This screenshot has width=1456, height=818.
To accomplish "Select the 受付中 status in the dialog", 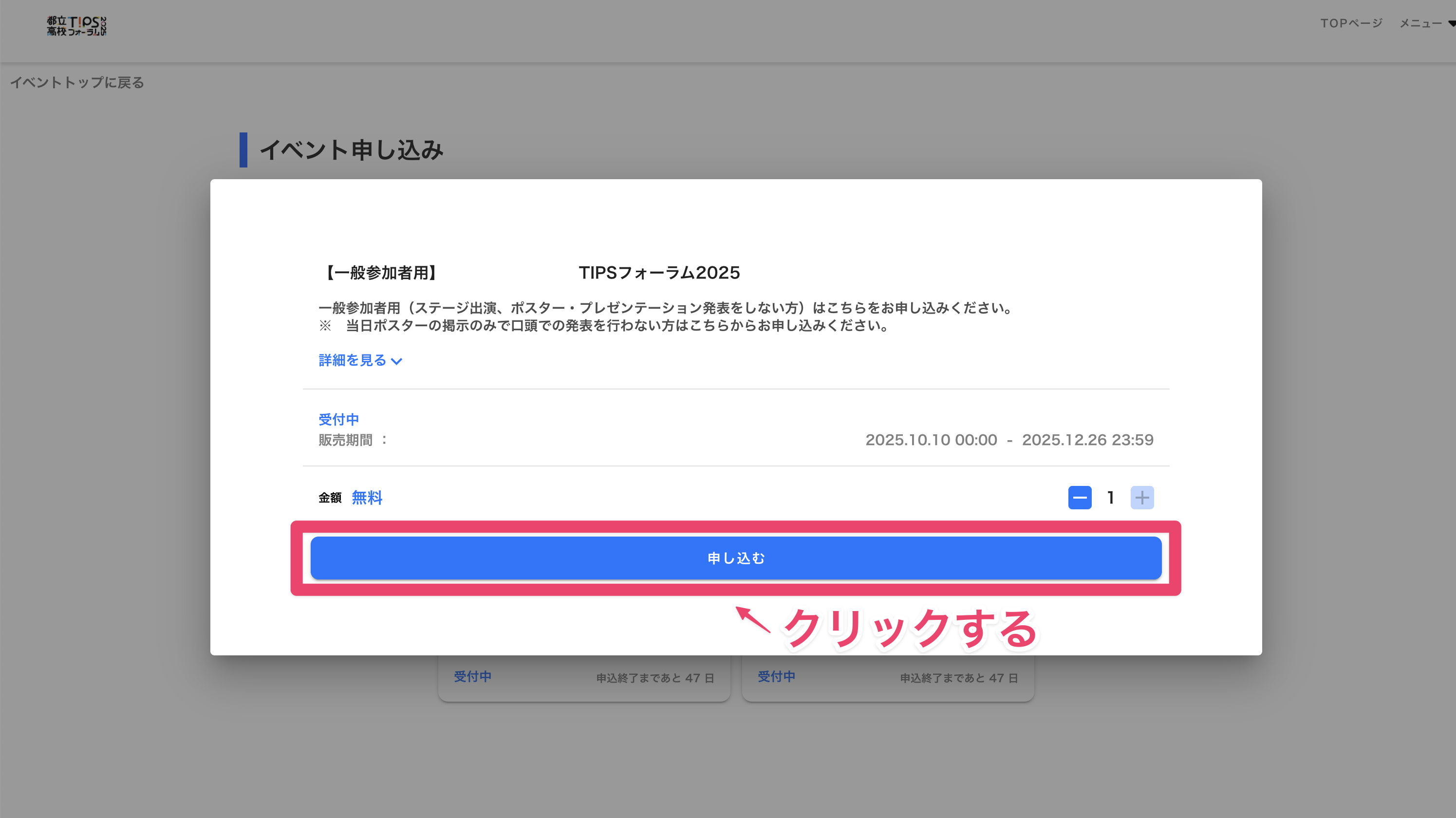I will click(338, 419).
